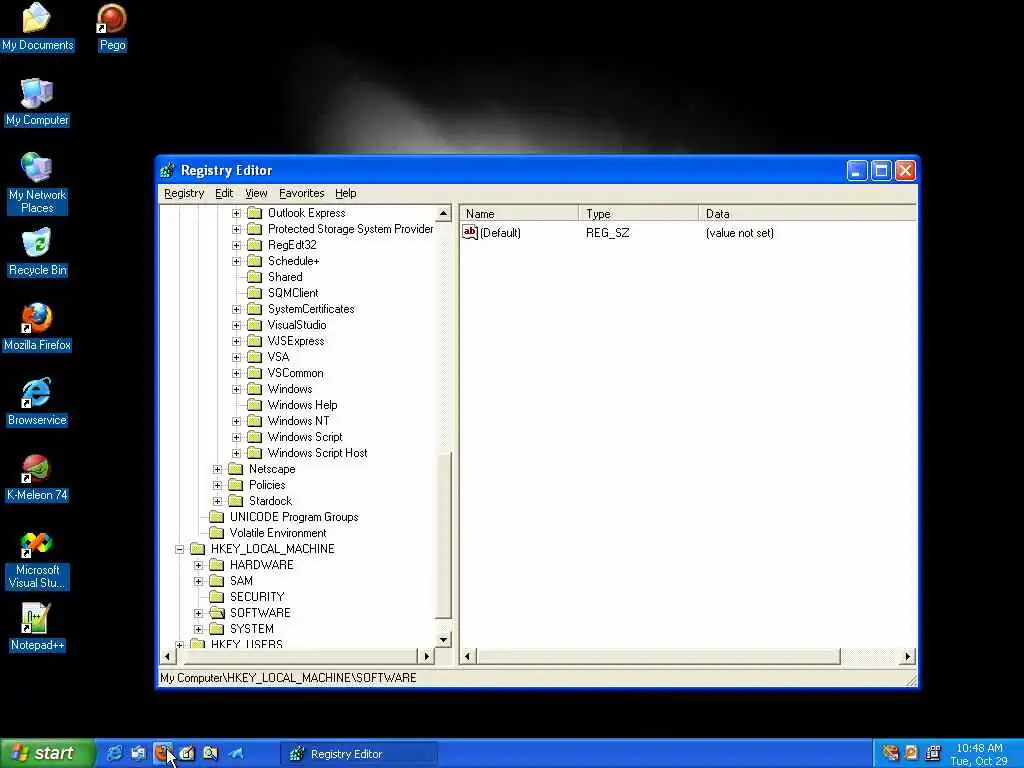Sort values by the Name column header
The width and height of the screenshot is (1024, 768).
click(x=519, y=214)
